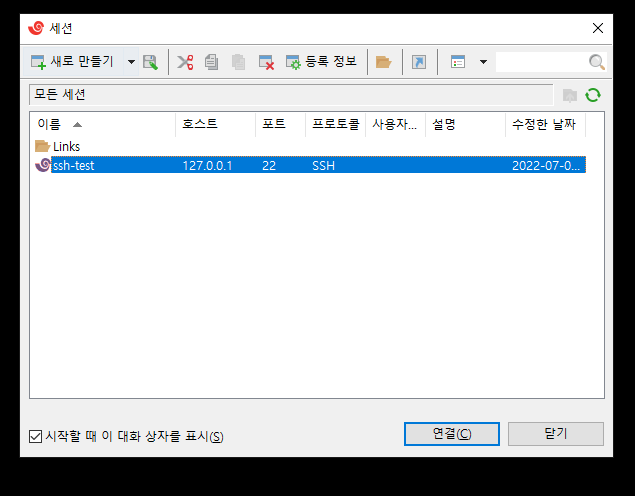635x496 pixels.
Task: Select the ssh-test session row
Action: (310, 165)
